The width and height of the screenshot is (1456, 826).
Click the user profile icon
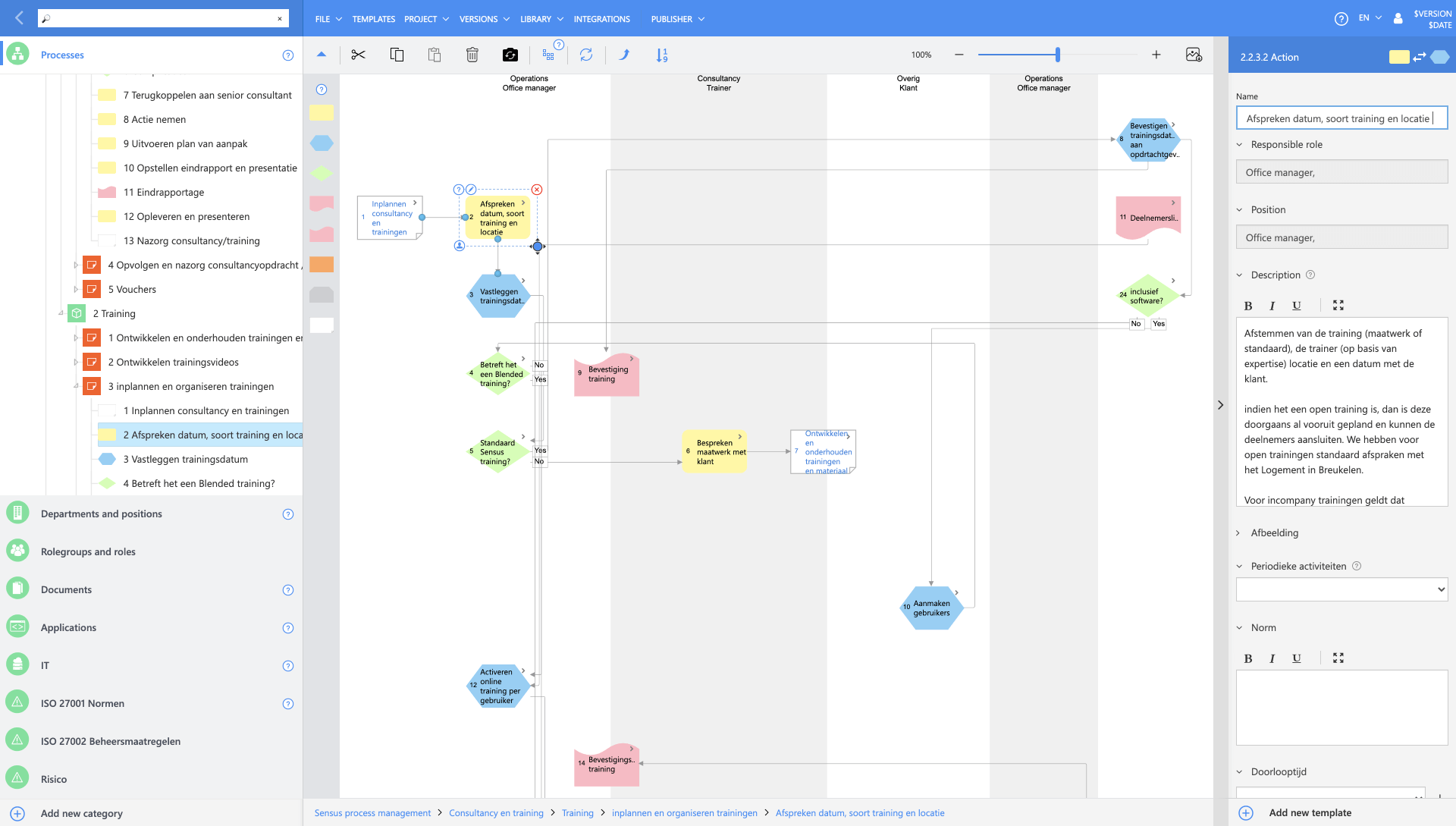coord(1398,19)
